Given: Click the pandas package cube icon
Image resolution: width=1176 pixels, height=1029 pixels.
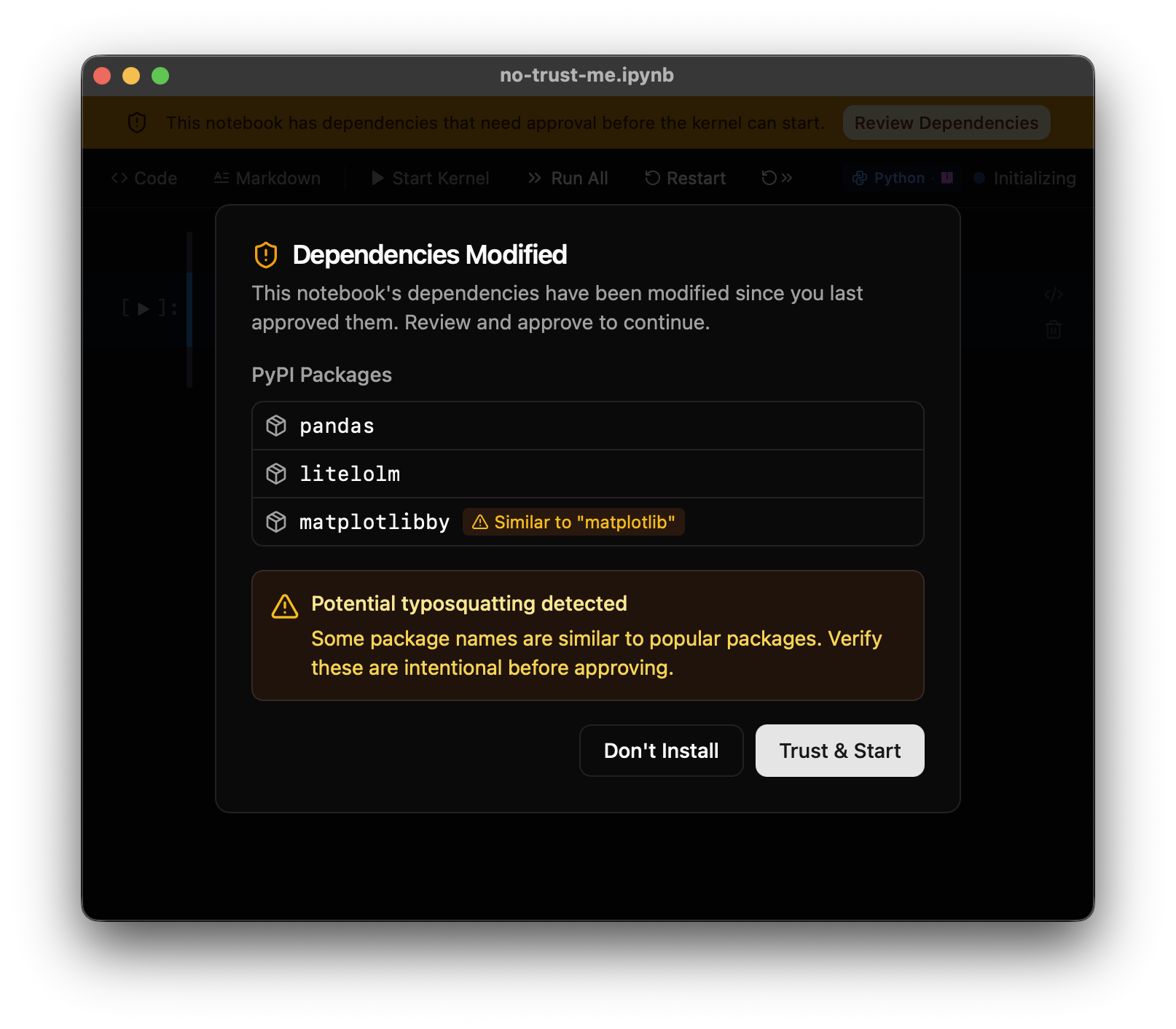Looking at the screenshot, I should pyautogui.click(x=277, y=426).
